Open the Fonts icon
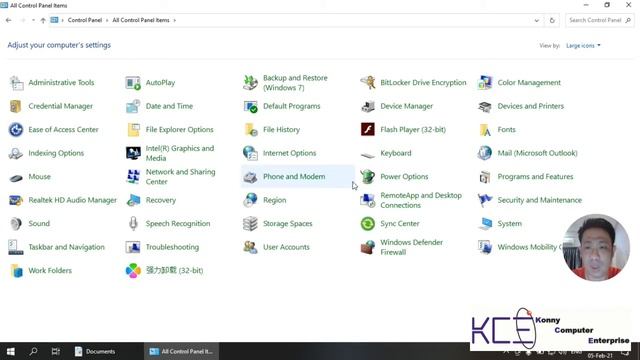Screen dimensions: 640x360 (x=485, y=130)
